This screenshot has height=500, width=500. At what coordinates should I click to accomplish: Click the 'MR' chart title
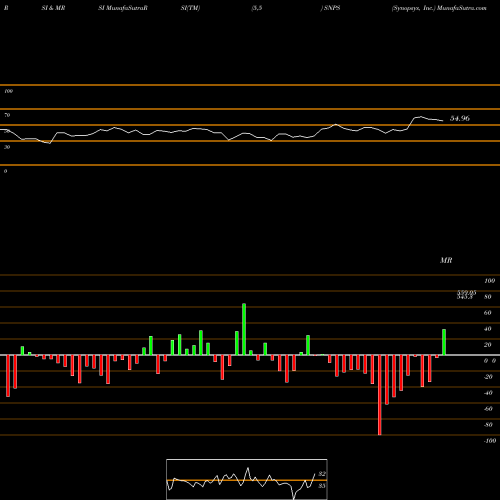coord(446,260)
